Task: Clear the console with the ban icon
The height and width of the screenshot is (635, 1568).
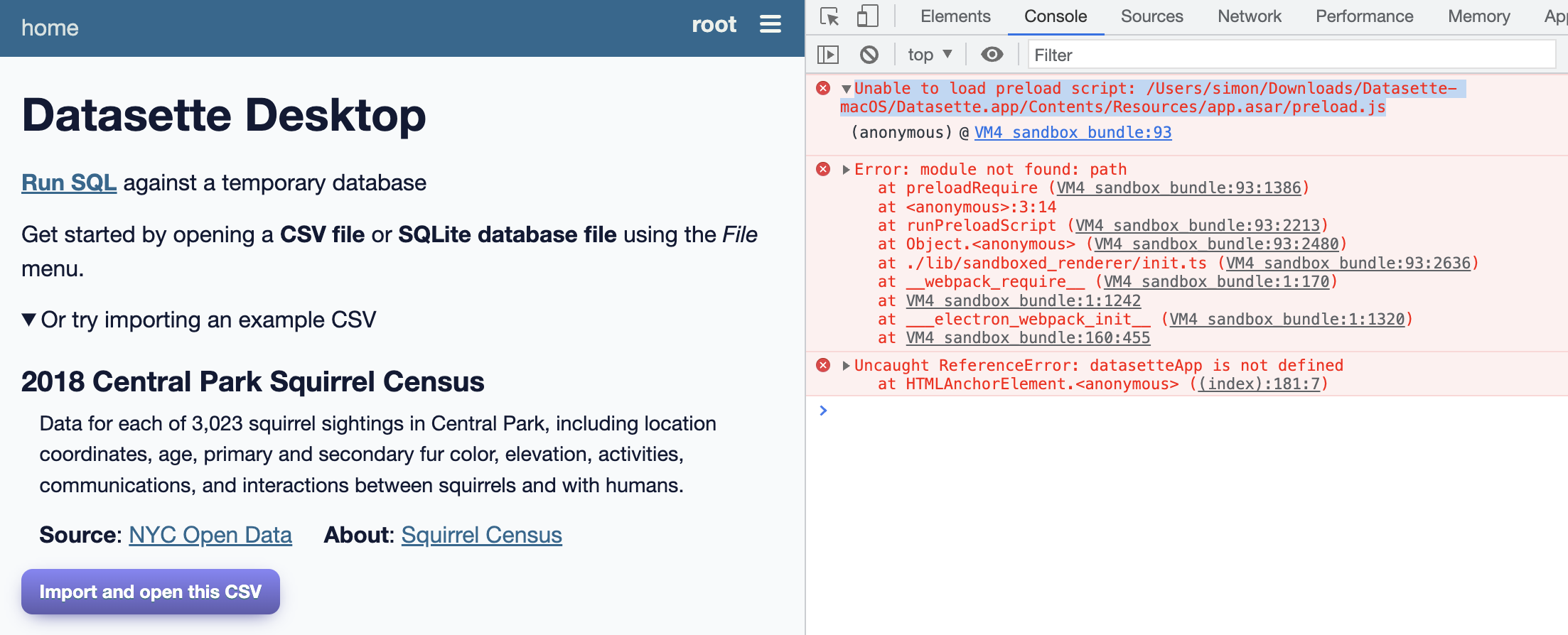Action: coord(869,55)
